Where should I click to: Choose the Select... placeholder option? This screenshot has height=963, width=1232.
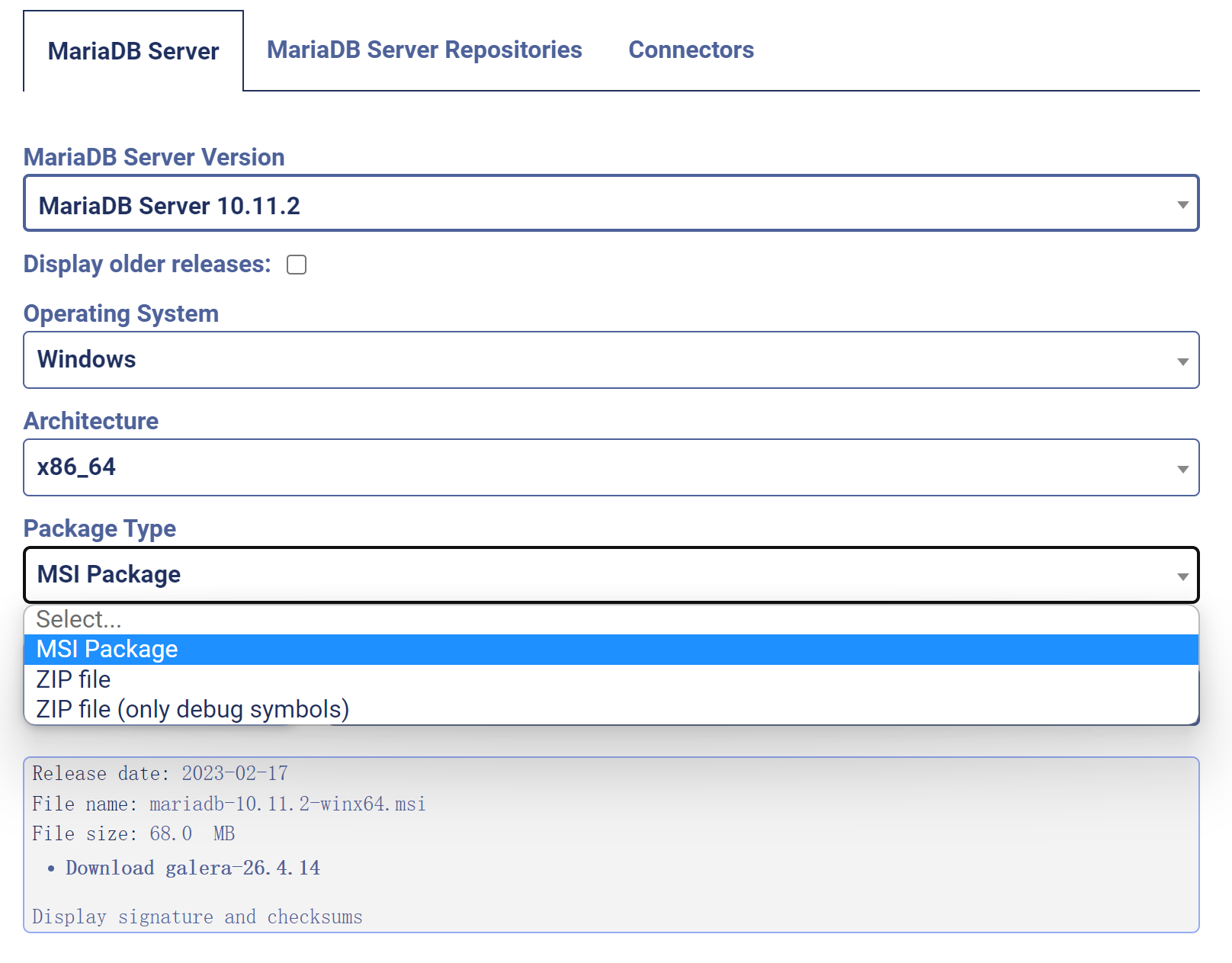pos(611,619)
